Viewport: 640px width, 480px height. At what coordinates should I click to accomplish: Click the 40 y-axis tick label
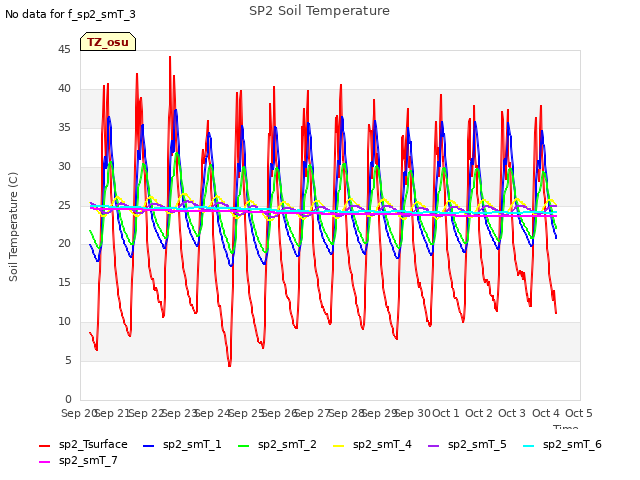64,89
